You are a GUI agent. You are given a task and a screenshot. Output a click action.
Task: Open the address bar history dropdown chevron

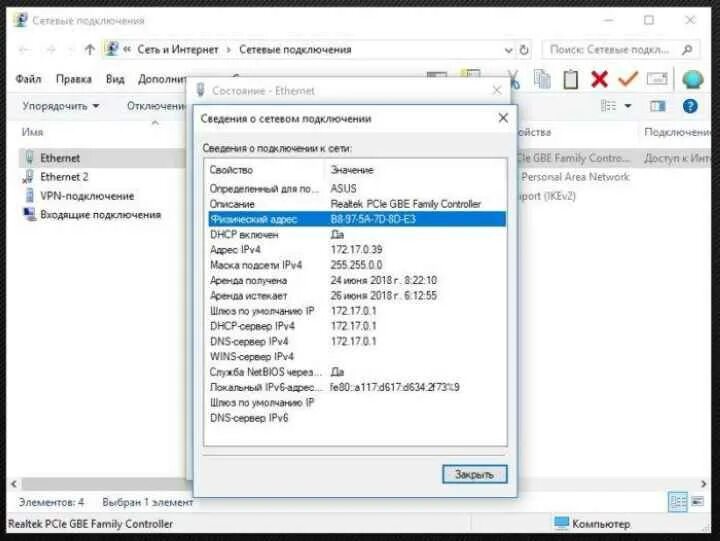[508, 50]
